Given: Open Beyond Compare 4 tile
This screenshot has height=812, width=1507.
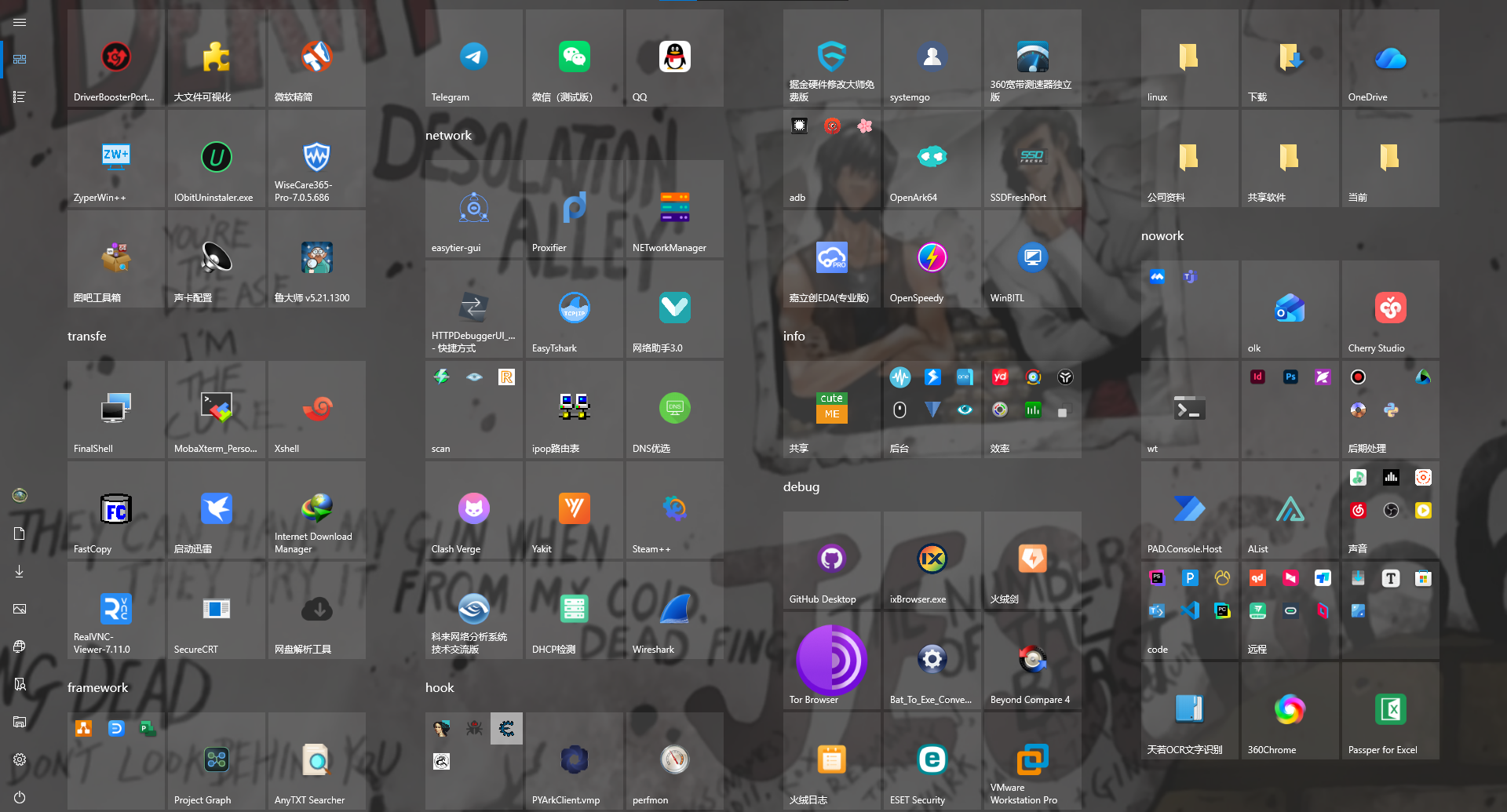Looking at the screenshot, I should click(1033, 661).
